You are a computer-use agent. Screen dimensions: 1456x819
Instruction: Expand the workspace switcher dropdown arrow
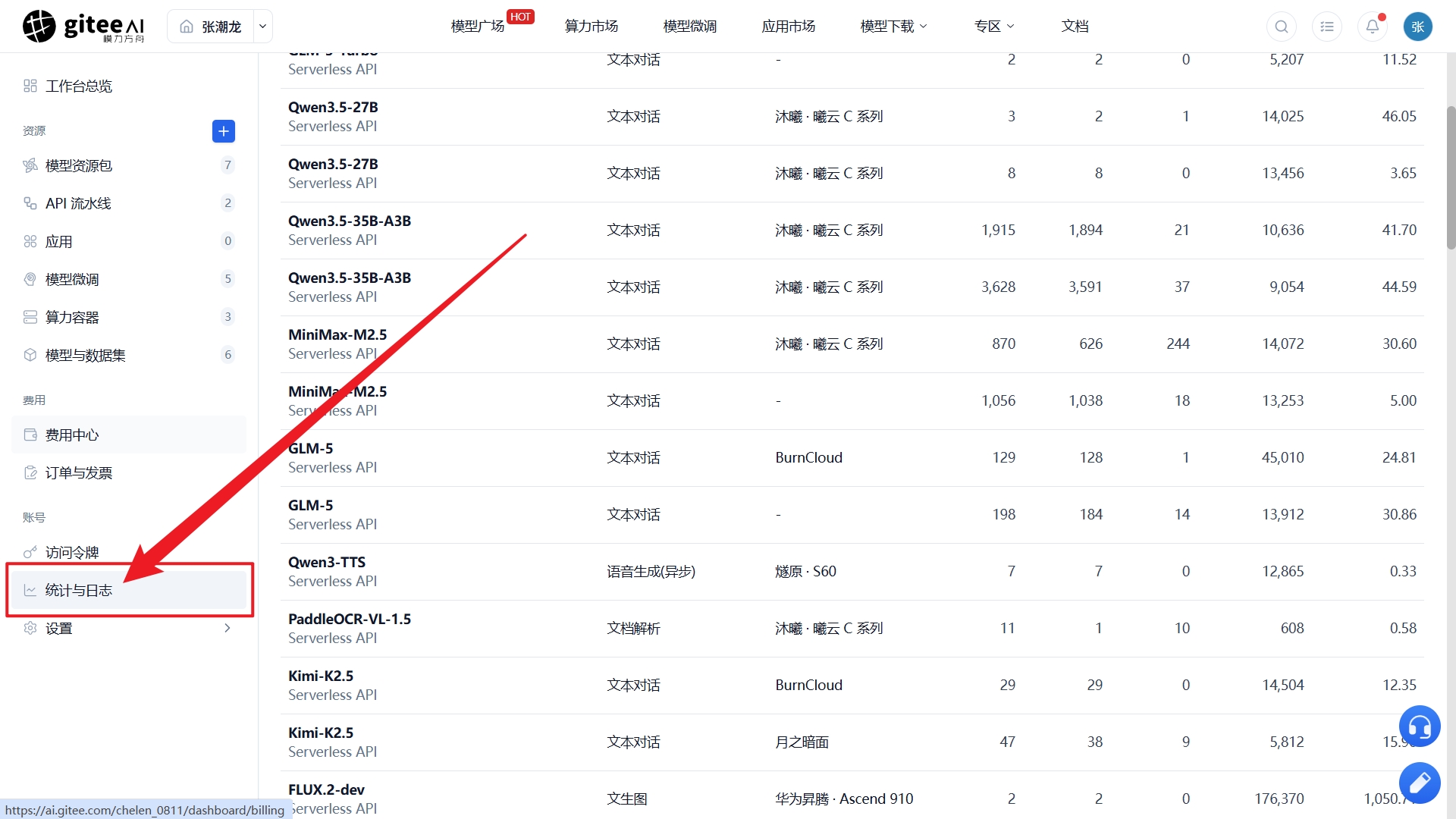coord(262,27)
